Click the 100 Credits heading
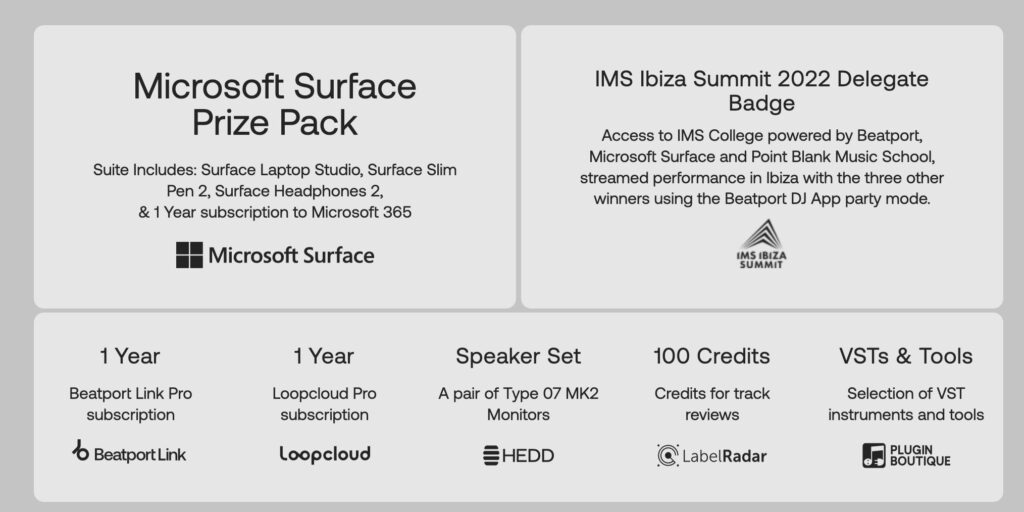Image resolution: width=1024 pixels, height=512 pixels. [x=712, y=356]
